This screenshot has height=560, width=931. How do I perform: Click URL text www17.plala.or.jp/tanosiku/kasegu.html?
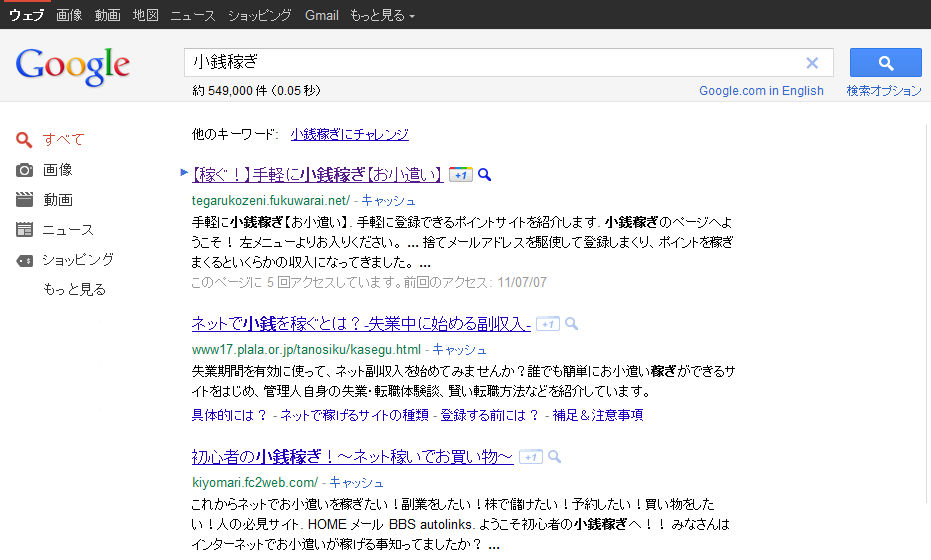[306, 350]
